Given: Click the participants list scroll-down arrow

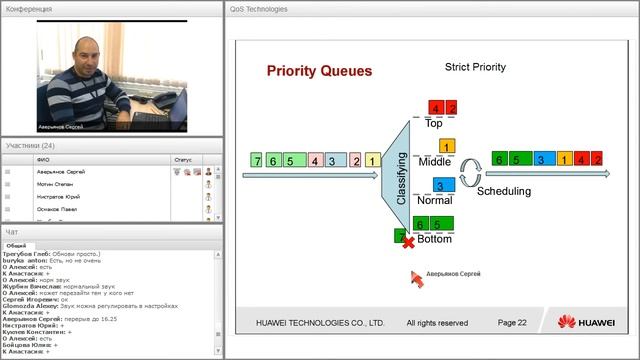Looking at the screenshot, I should (x=218, y=218).
